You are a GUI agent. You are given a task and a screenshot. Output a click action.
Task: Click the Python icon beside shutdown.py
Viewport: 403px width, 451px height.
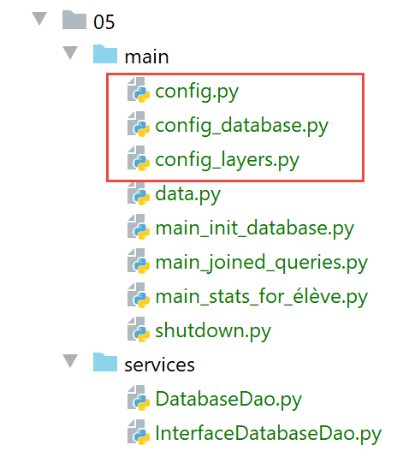[x=137, y=330]
